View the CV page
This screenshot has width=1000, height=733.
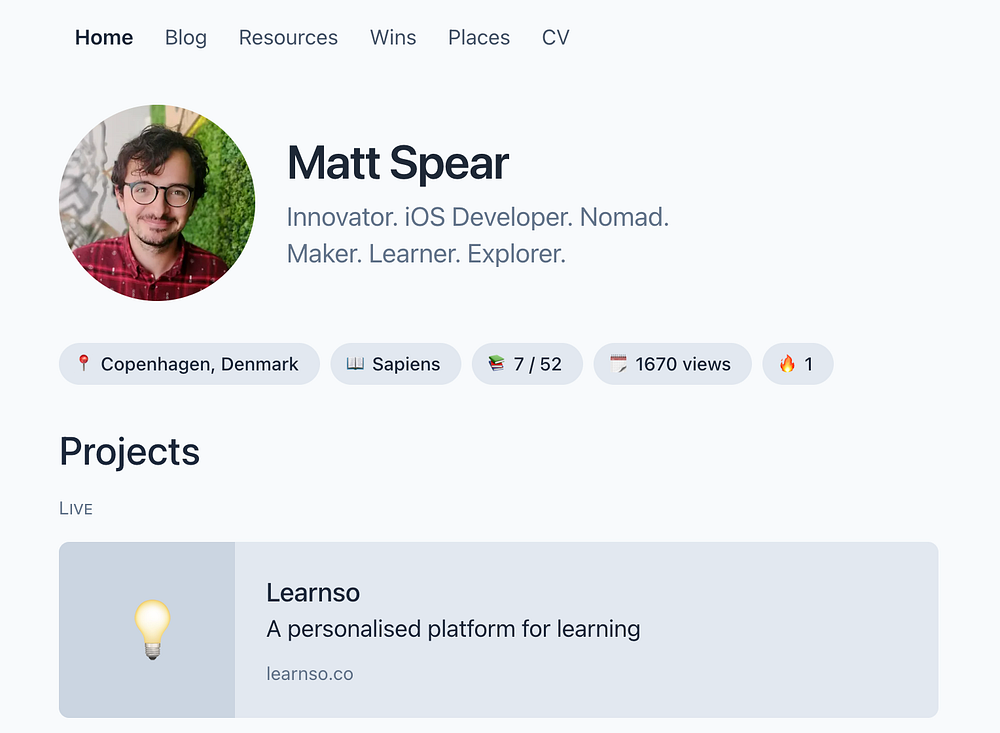pyautogui.click(x=555, y=38)
